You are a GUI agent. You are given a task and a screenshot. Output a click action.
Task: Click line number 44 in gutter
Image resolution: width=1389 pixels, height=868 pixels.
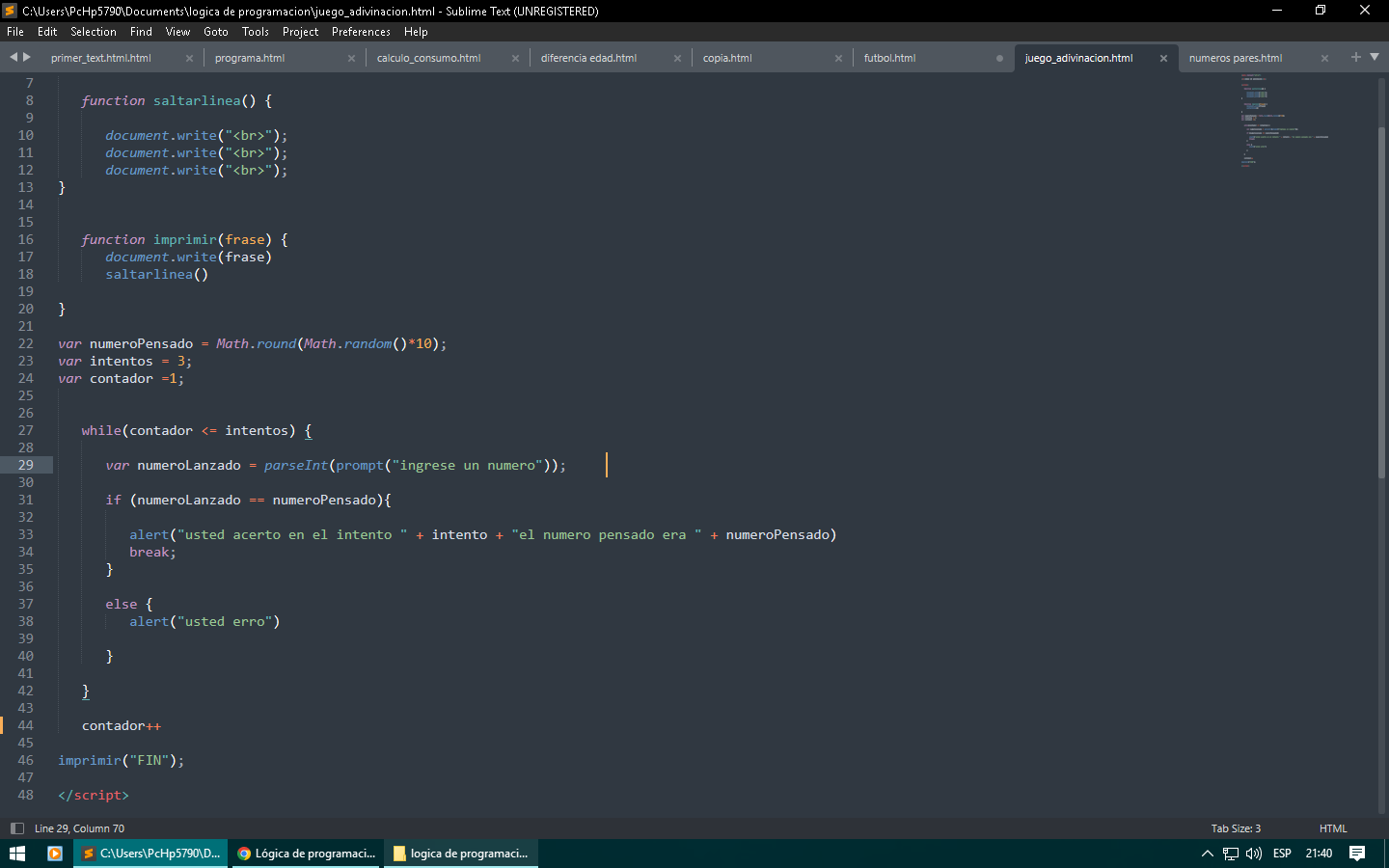[25, 725]
